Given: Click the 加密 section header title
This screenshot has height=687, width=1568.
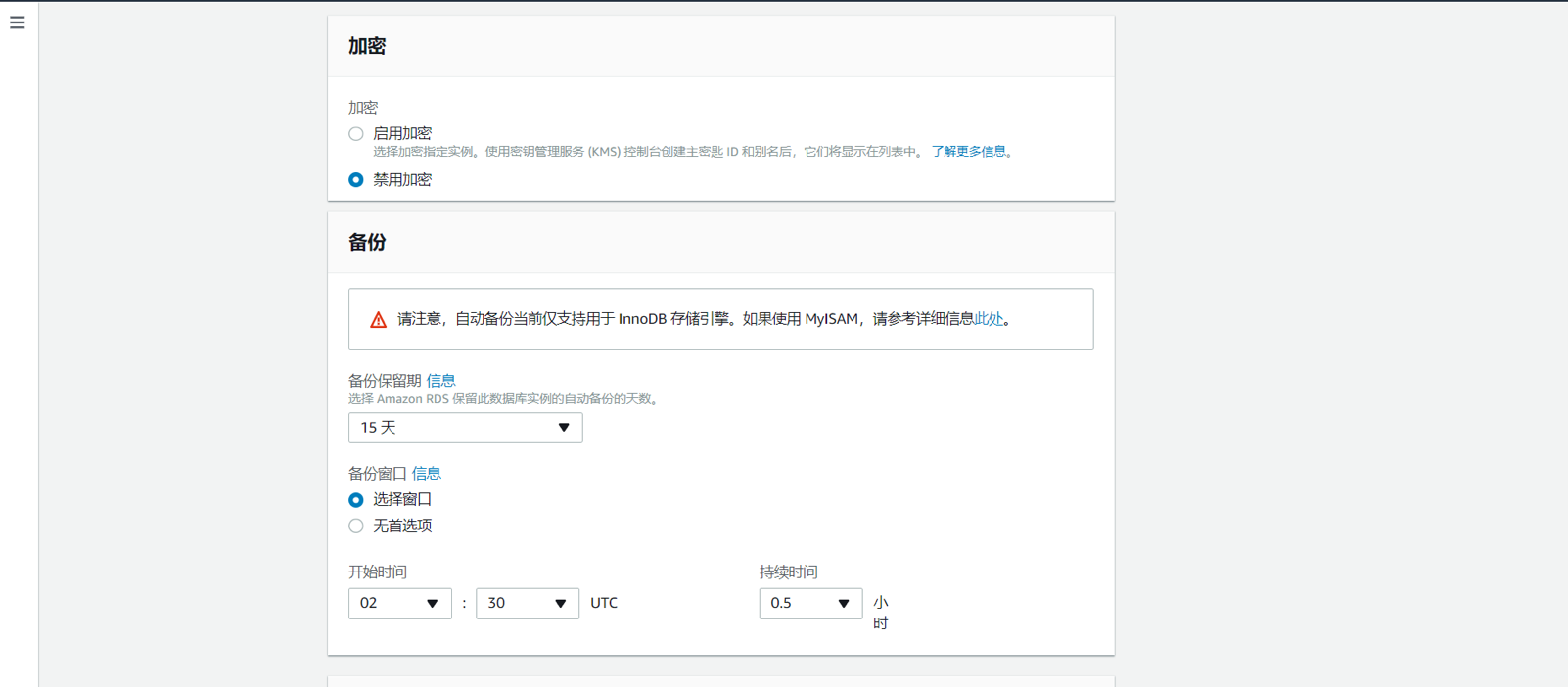Looking at the screenshot, I should point(367,46).
